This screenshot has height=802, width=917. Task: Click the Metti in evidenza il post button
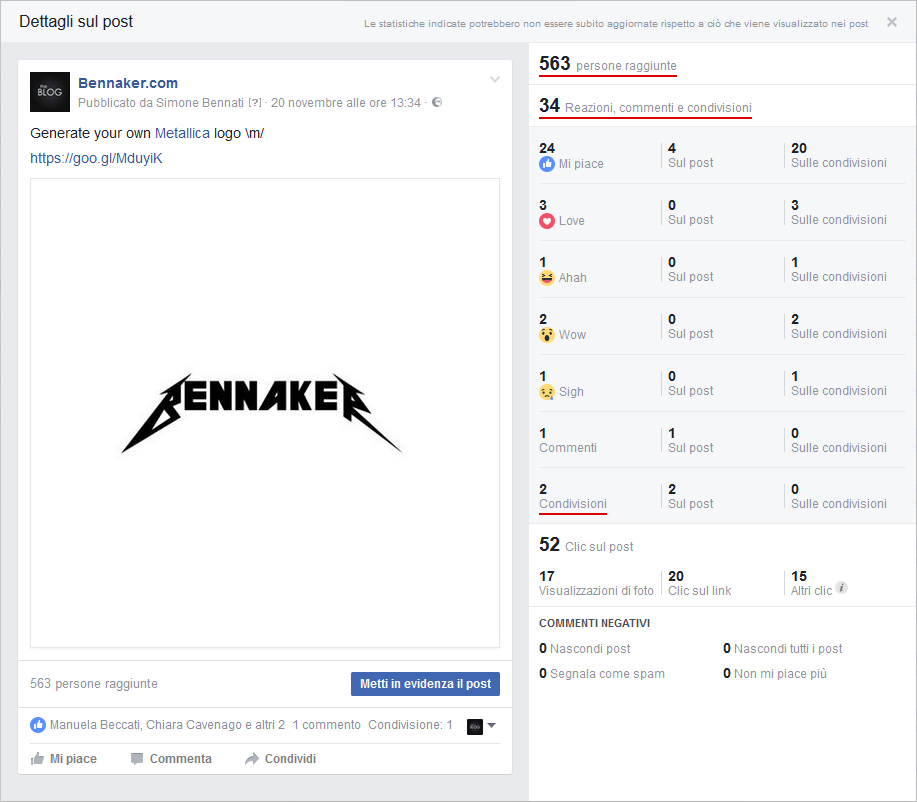424,684
